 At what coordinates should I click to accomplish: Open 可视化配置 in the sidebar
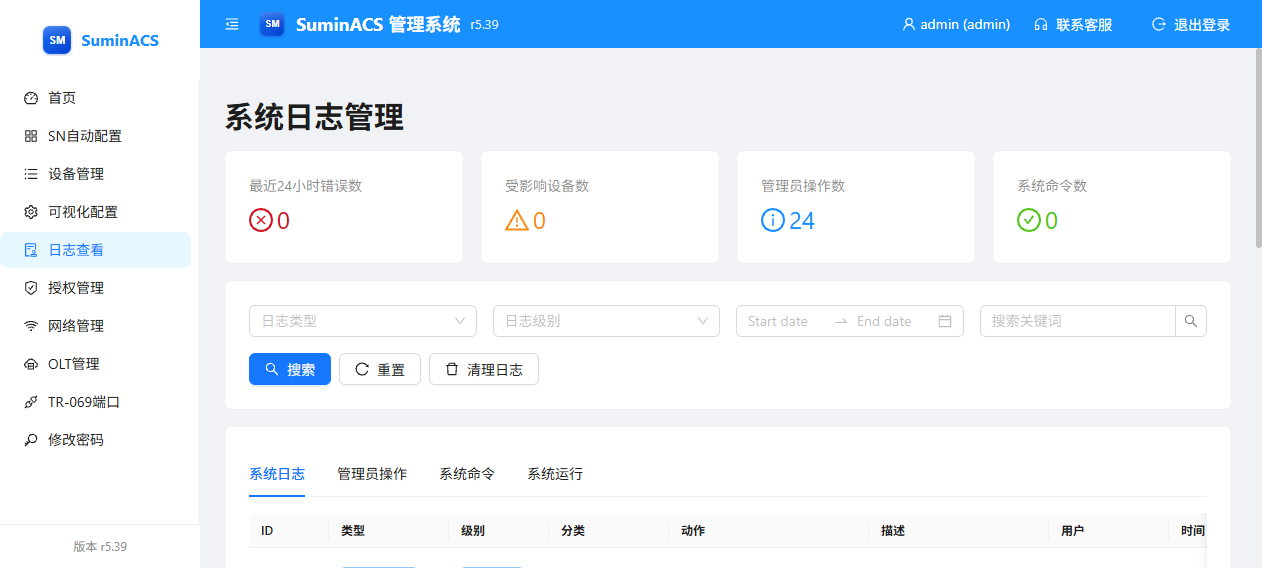(95, 212)
